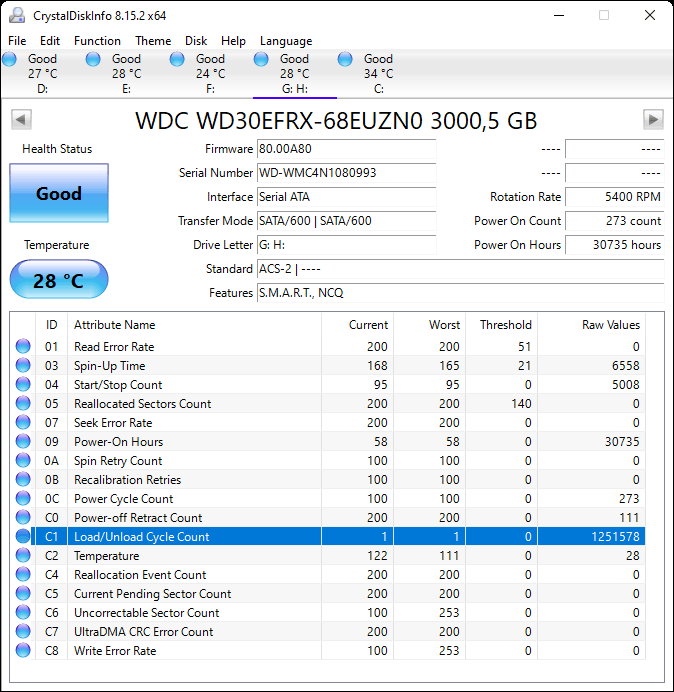Image resolution: width=674 pixels, height=692 pixels.
Task: Open the File menu
Action: pyautogui.click(x=17, y=41)
